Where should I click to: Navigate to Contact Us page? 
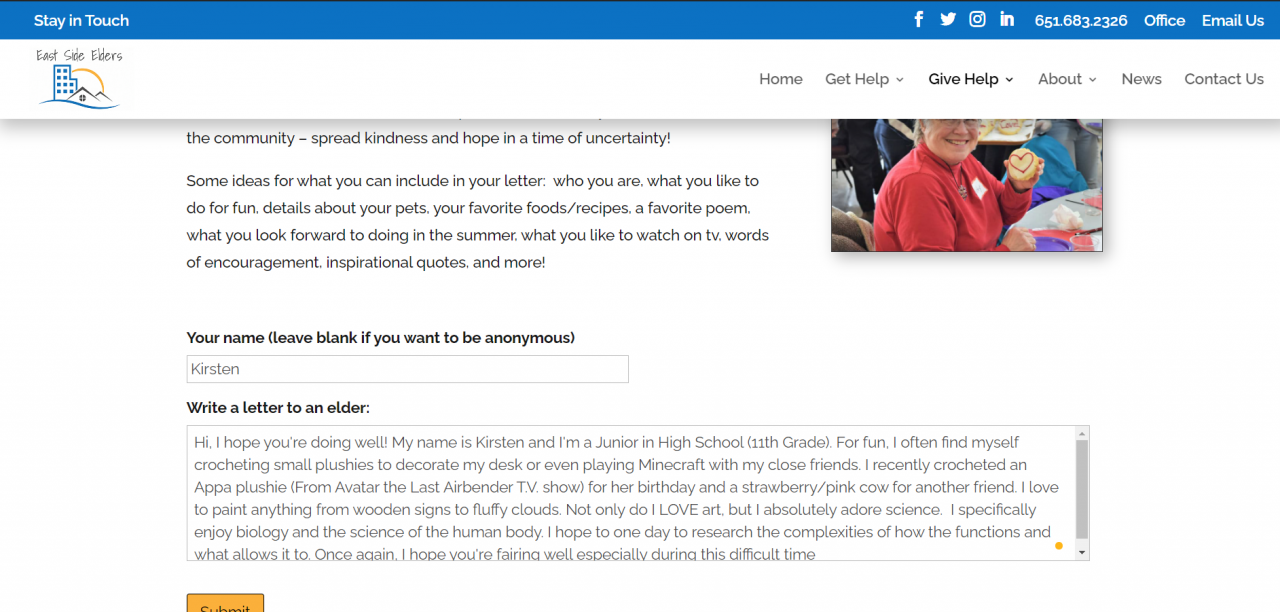tap(1224, 79)
